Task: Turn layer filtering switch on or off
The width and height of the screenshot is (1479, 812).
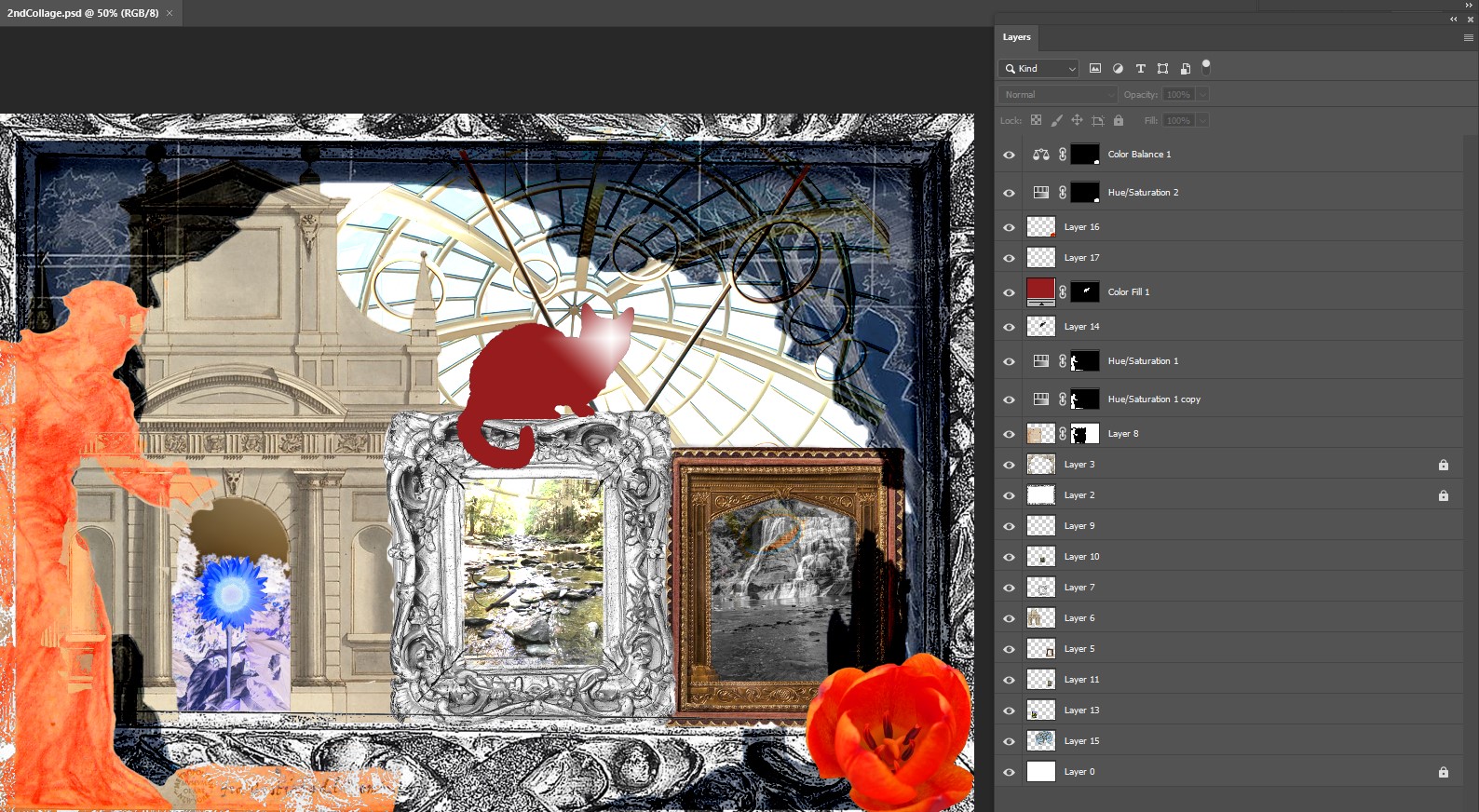Action: point(1206,66)
